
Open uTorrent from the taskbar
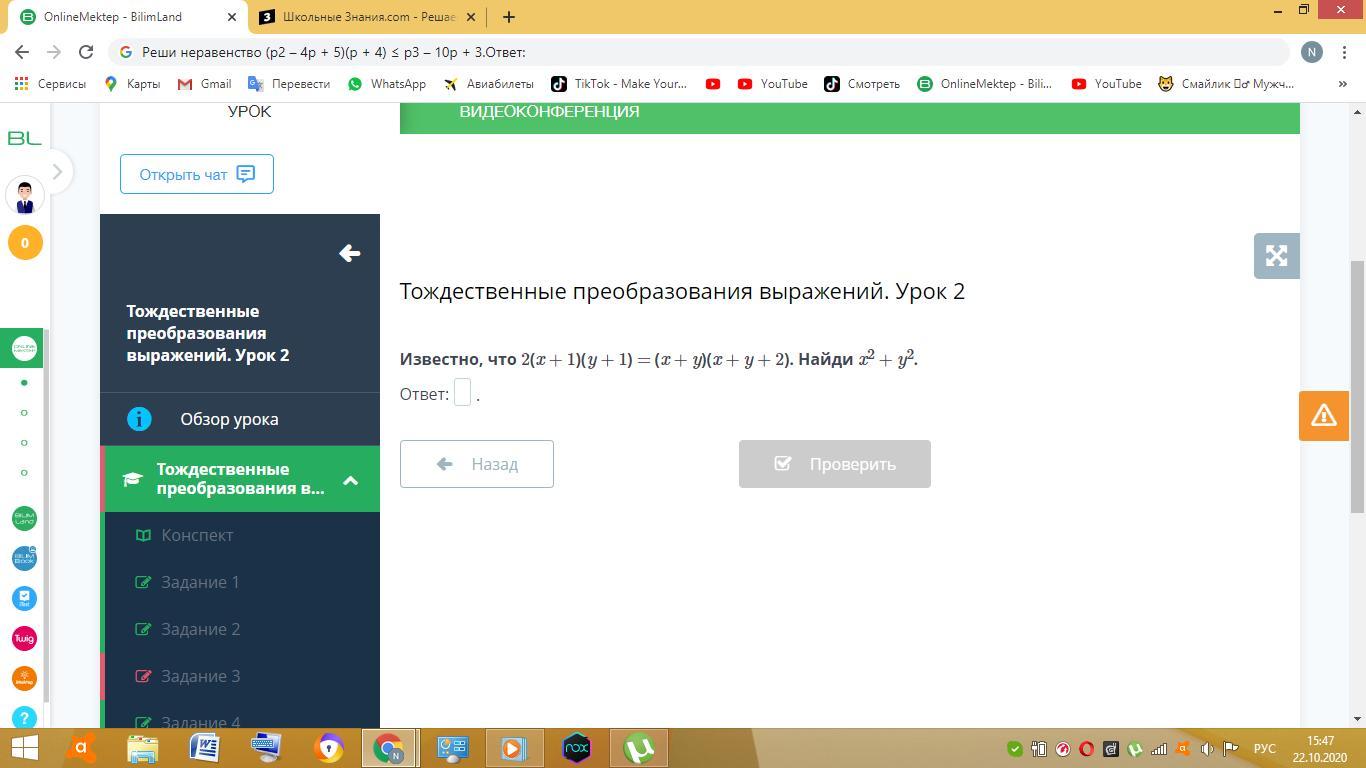point(639,748)
